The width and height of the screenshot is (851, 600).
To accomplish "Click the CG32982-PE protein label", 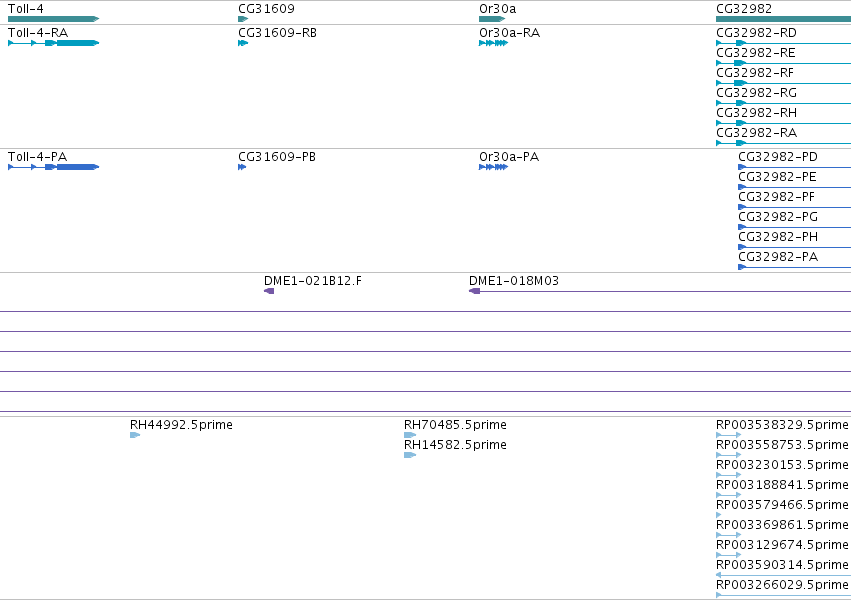I will coord(777,177).
